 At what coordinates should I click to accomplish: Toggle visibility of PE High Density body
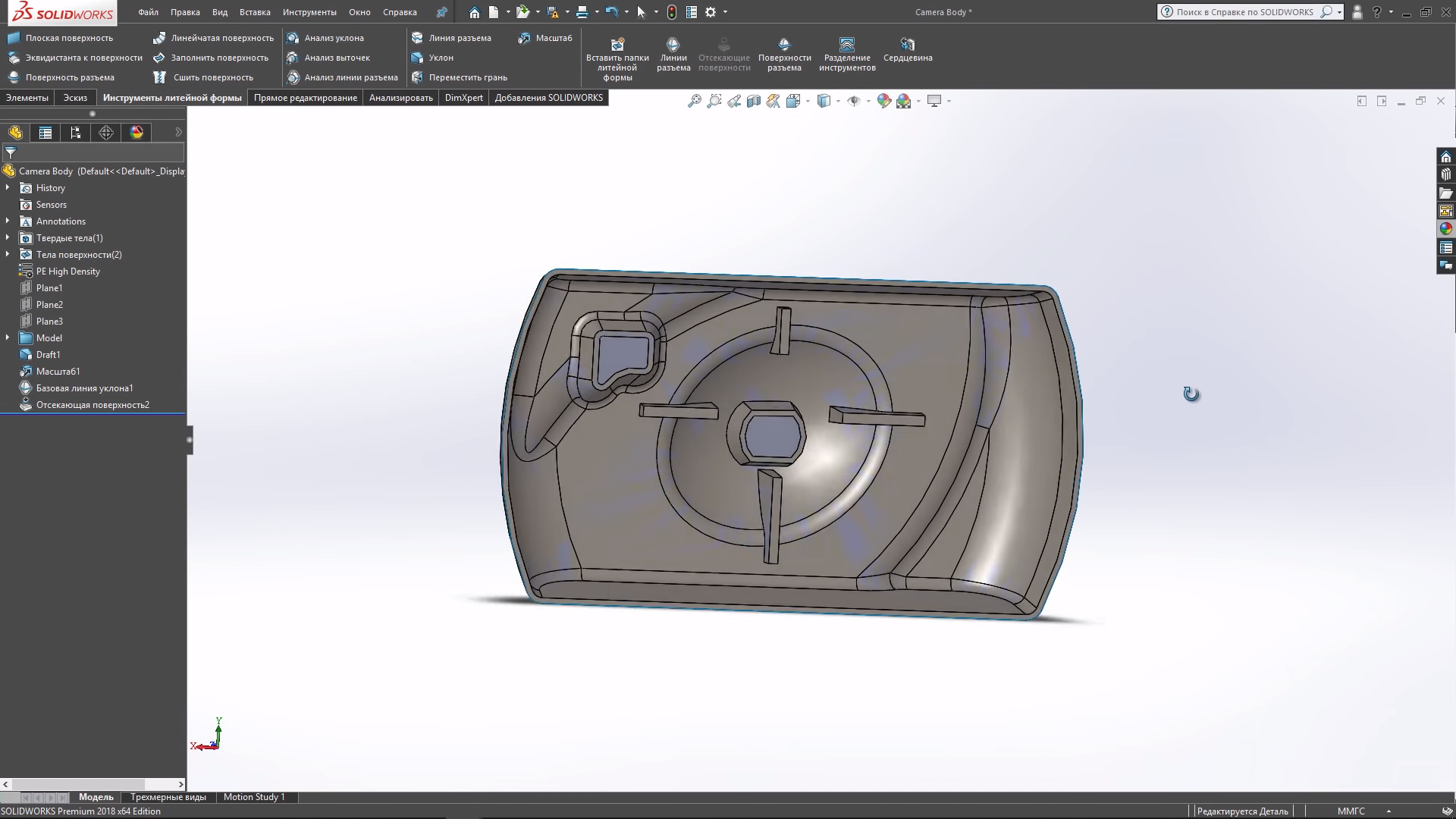coord(68,271)
